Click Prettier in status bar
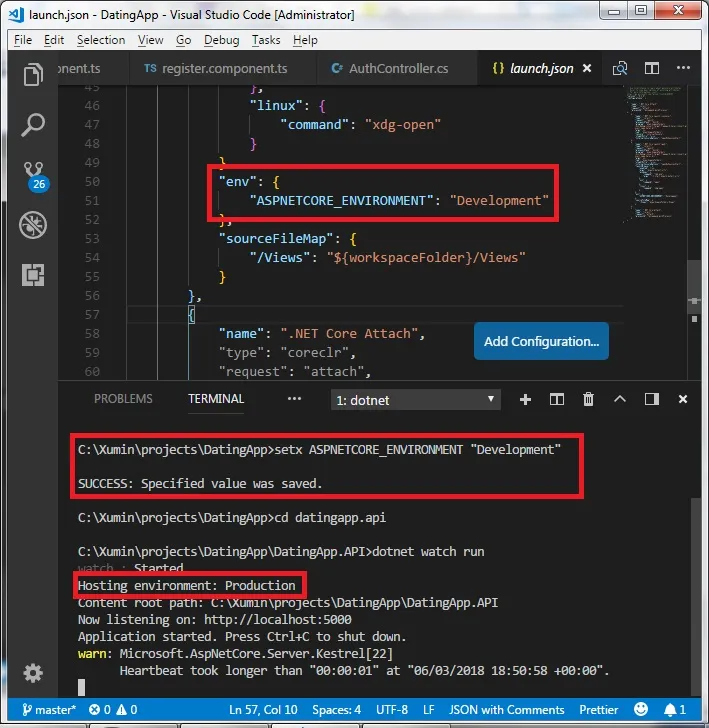Viewport: 709px width, 728px height. 598,710
